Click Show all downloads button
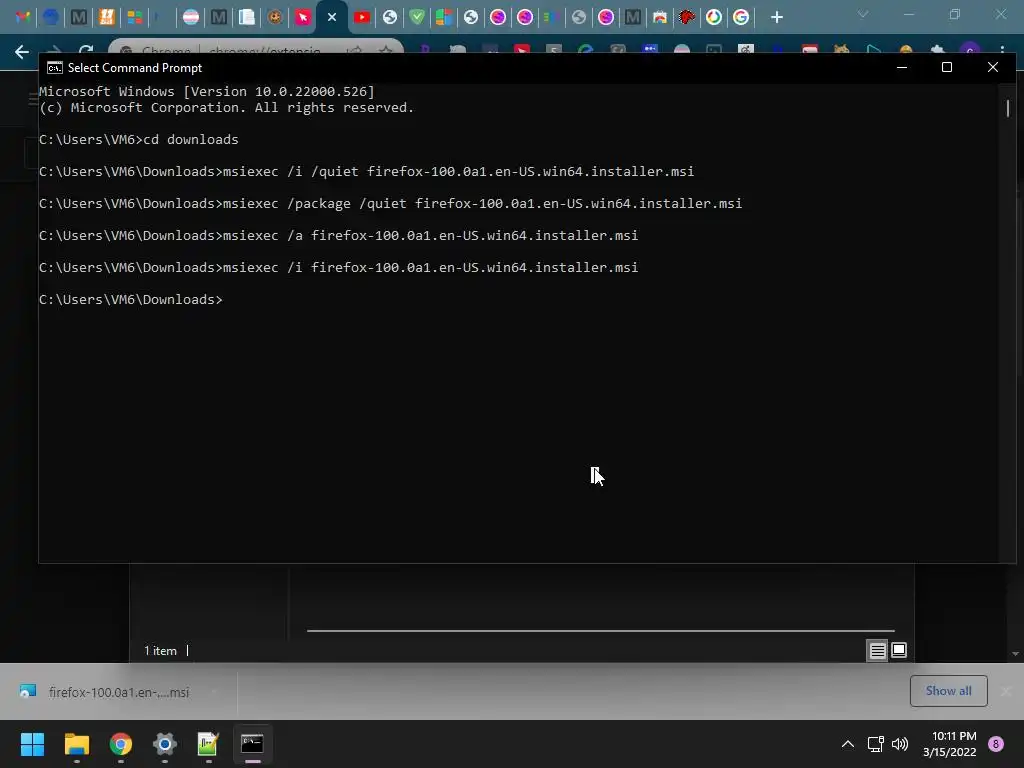Image resolution: width=1024 pixels, height=768 pixels. 948,691
